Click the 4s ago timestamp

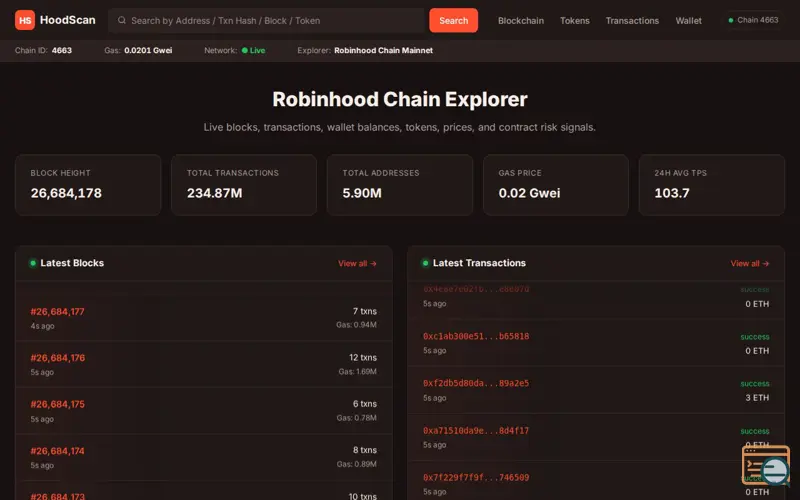click(x=42, y=326)
